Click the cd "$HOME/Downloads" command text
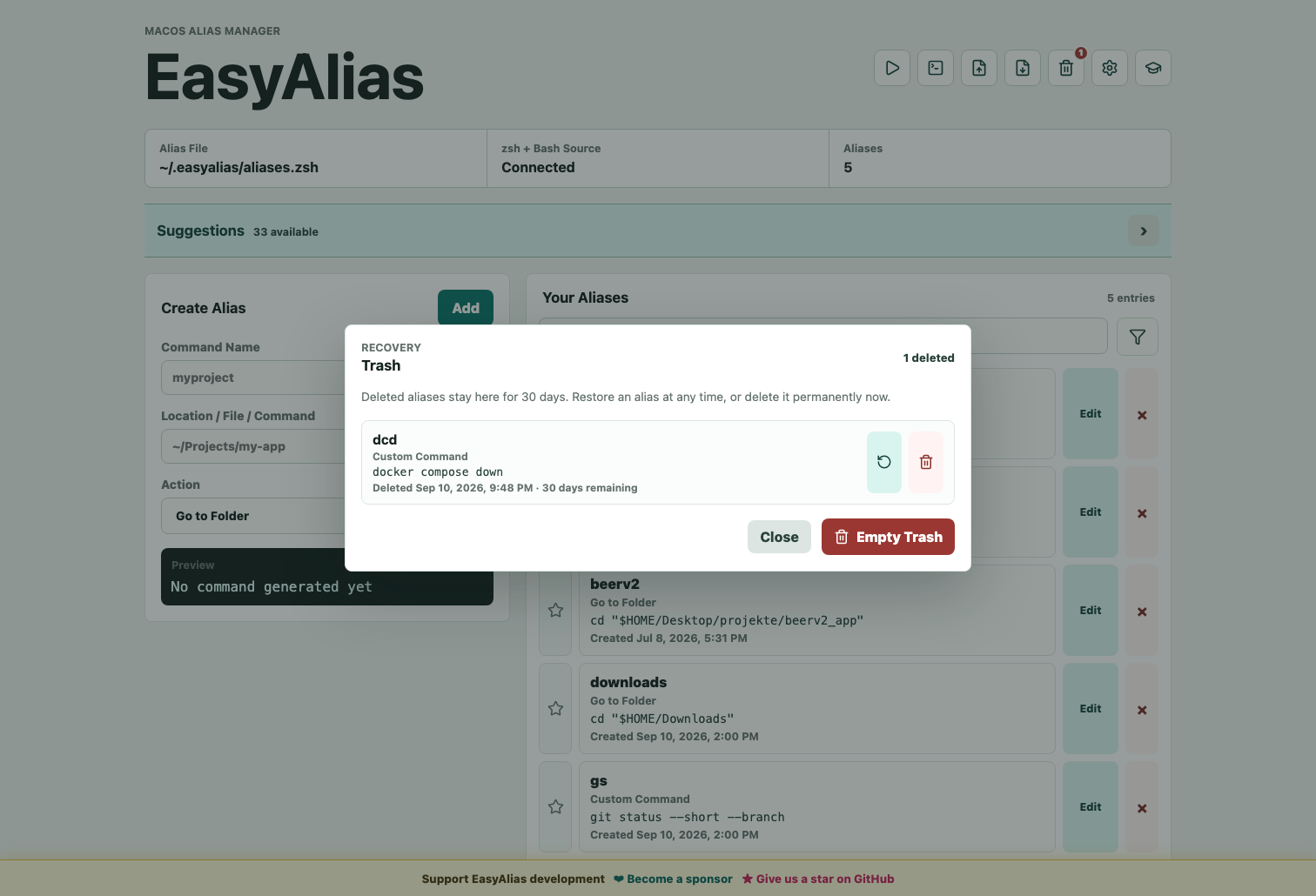This screenshot has width=1316, height=896. [x=662, y=719]
